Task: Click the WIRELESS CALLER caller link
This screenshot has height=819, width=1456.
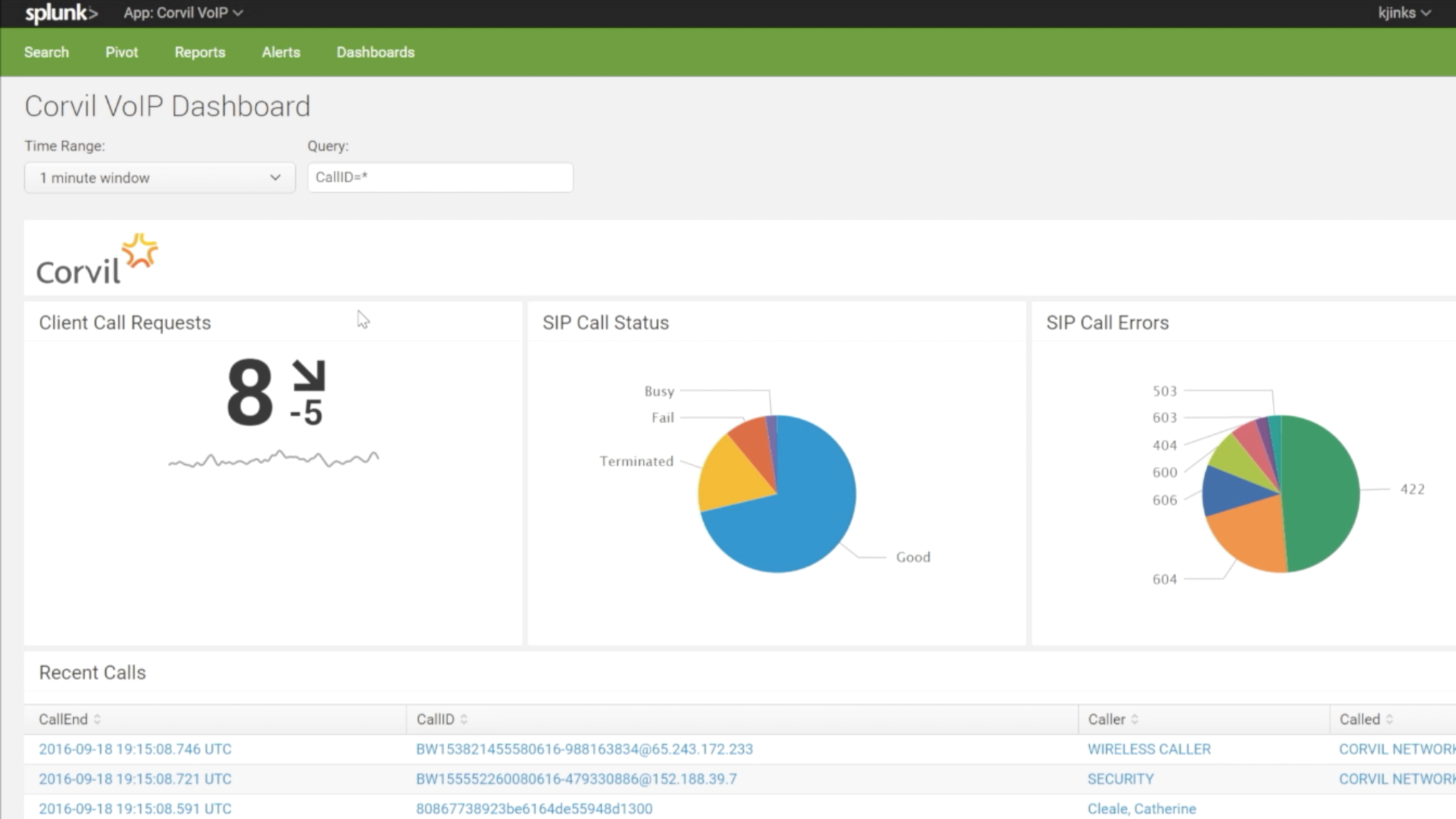Action: pyautogui.click(x=1149, y=749)
